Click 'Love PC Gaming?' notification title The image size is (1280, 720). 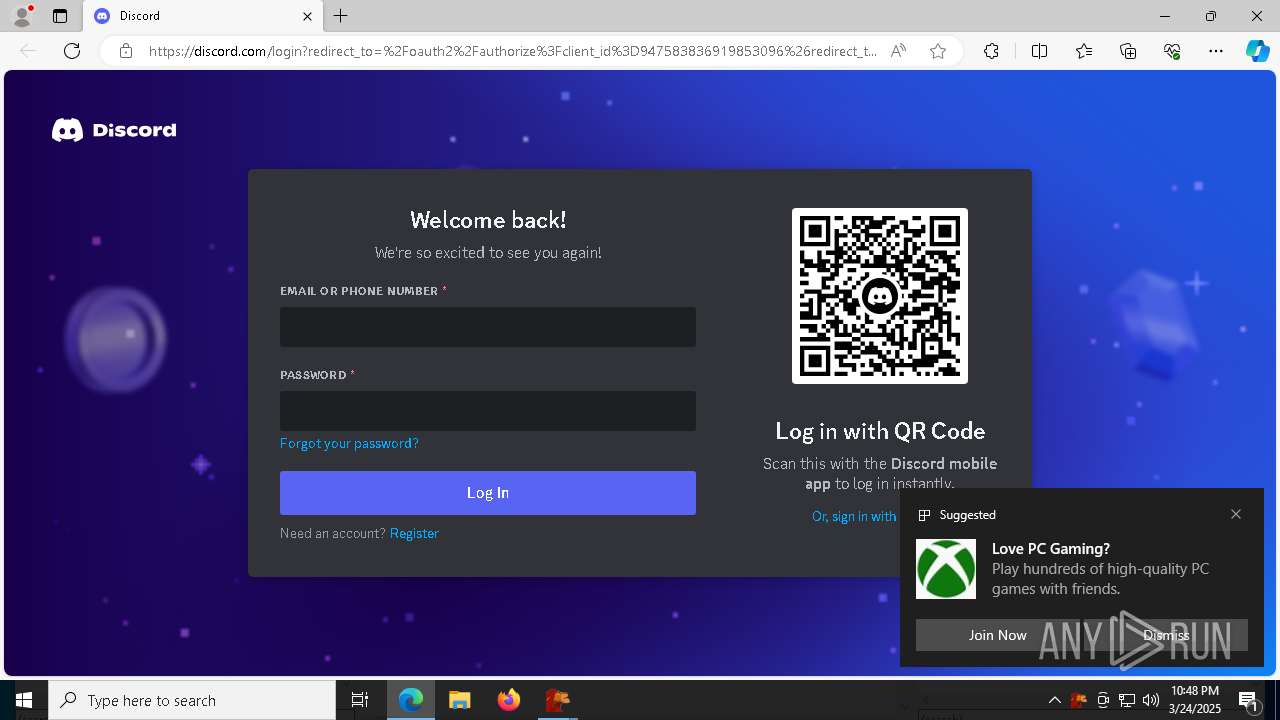click(x=1051, y=548)
